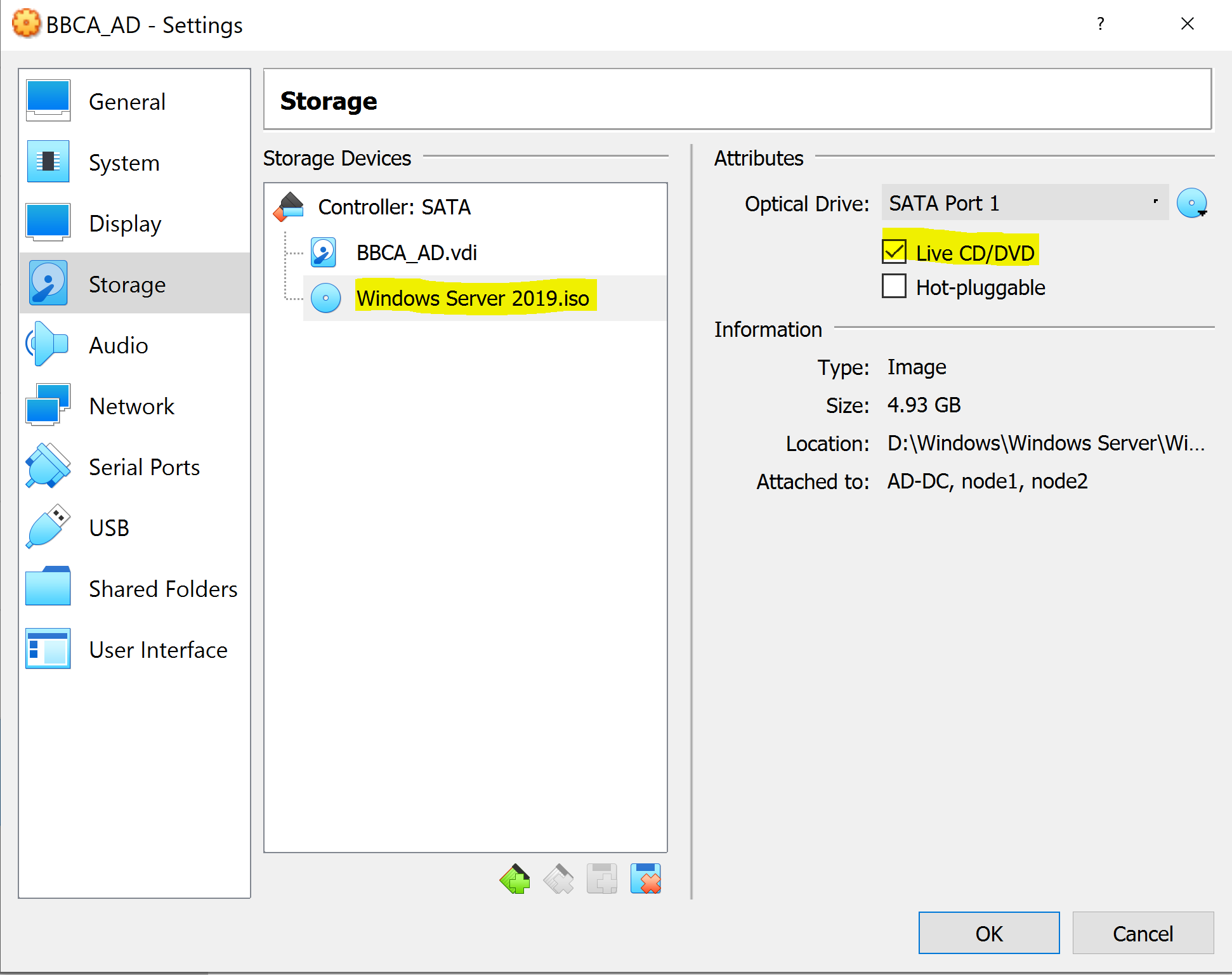This screenshot has width=1232, height=975.
Task: Click the VirtualBox gear icon in title bar
Action: click(26, 24)
